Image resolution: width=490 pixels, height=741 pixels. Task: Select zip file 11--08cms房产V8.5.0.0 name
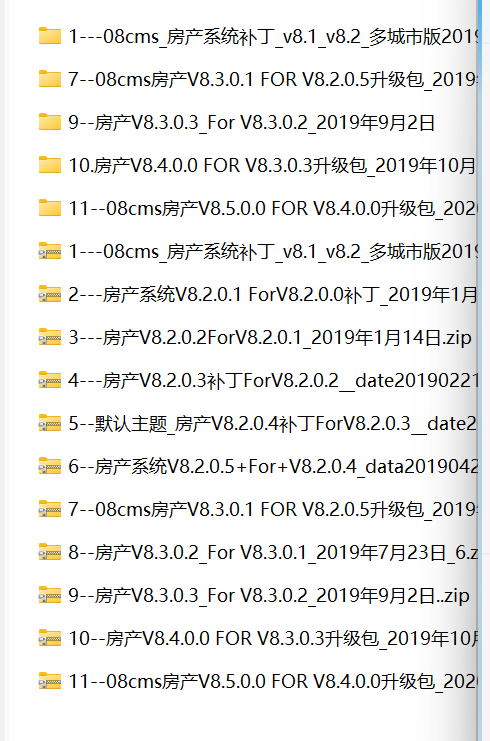pos(273,681)
